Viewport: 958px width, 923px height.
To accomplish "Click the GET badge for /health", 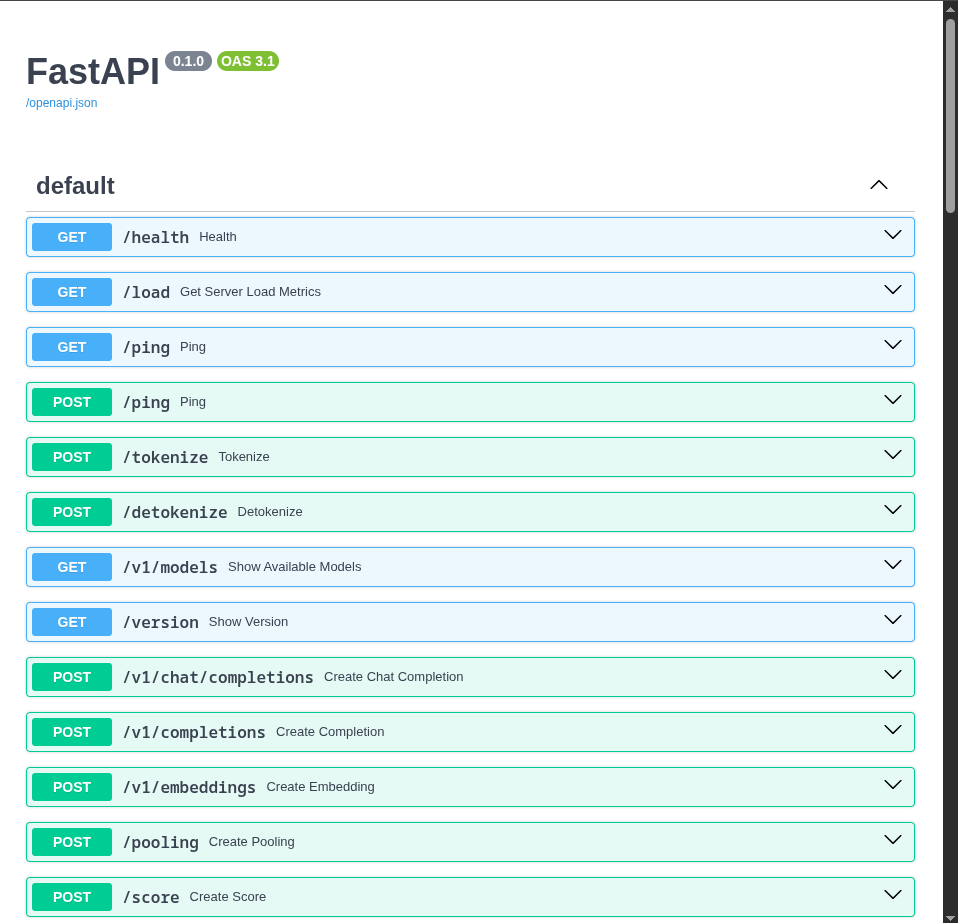I will [x=71, y=237].
